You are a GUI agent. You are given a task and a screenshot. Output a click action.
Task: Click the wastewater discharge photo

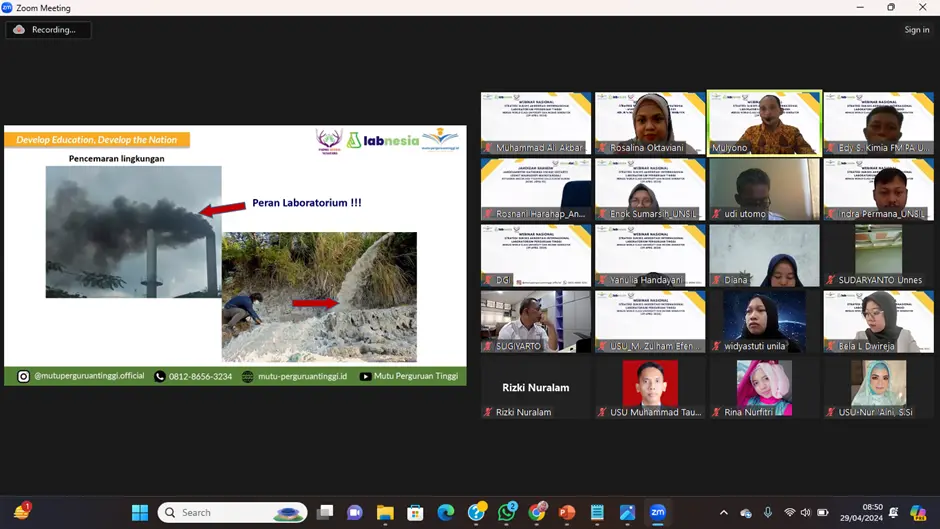(319, 297)
